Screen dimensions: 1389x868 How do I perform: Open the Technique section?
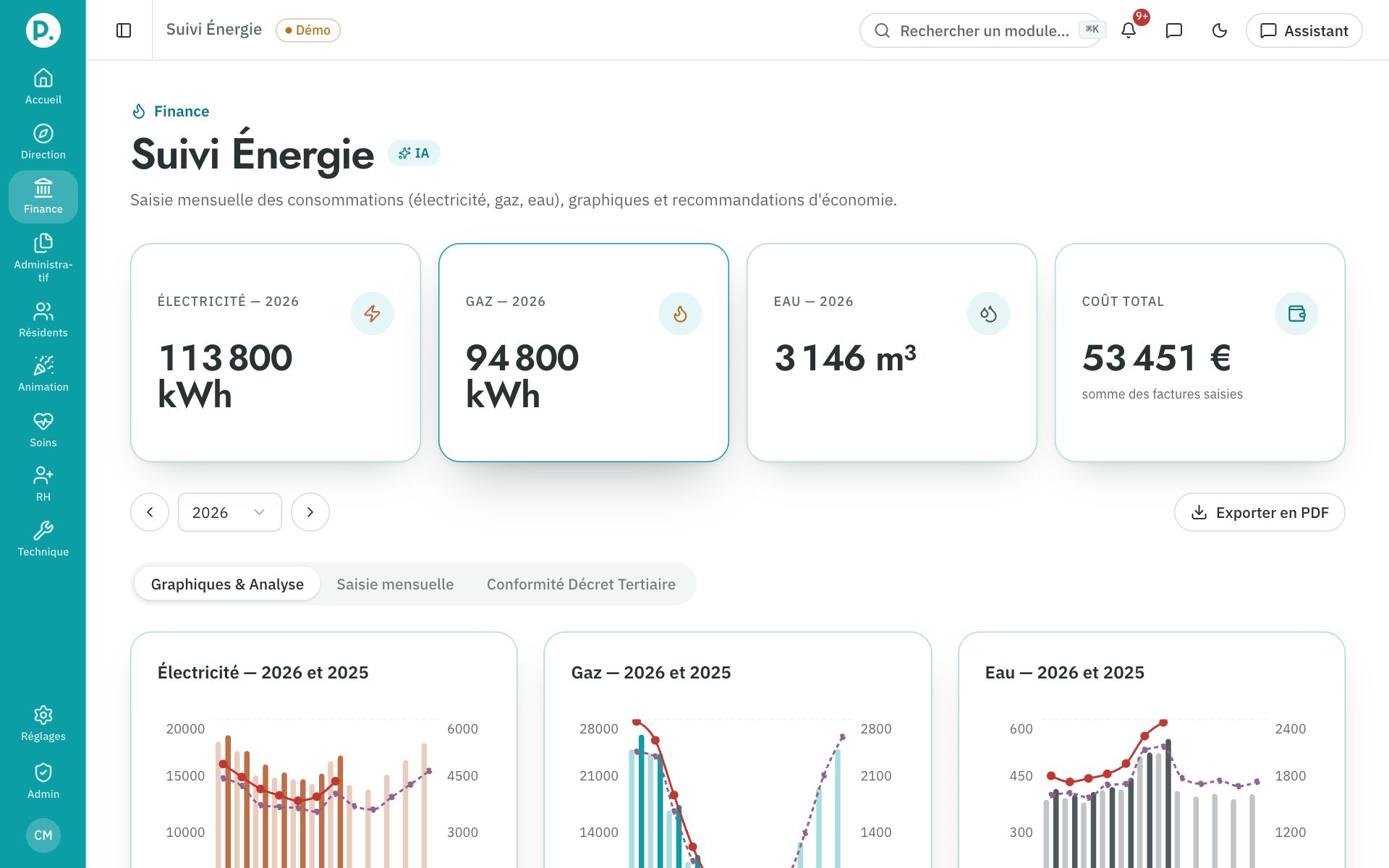43,539
